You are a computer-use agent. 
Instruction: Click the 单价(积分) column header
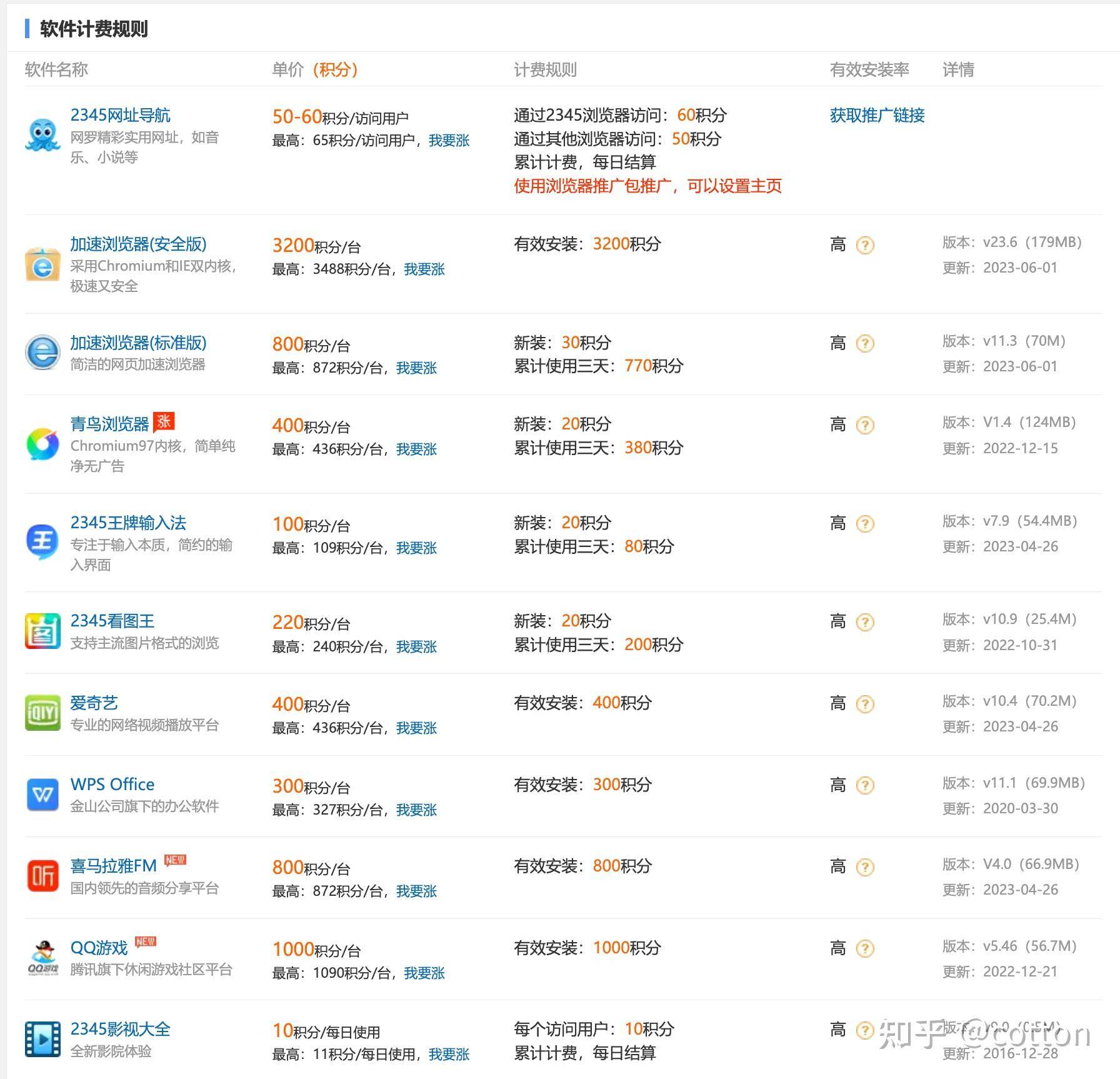point(315,69)
